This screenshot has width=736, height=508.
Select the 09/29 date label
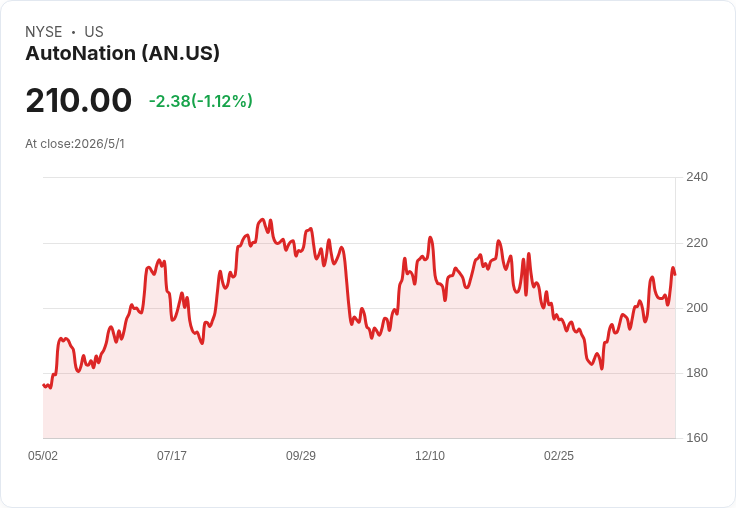[301, 456]
